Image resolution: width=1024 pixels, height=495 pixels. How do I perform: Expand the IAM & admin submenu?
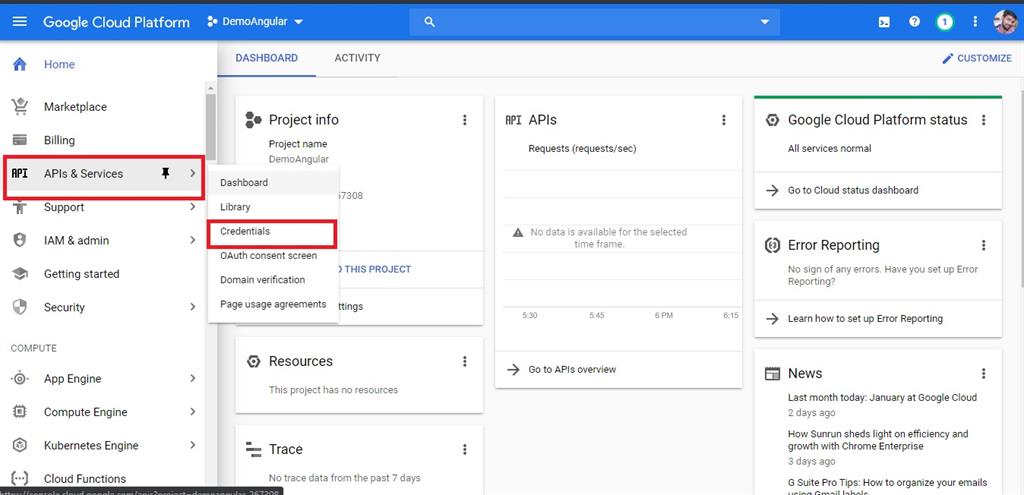click(104, 240)
